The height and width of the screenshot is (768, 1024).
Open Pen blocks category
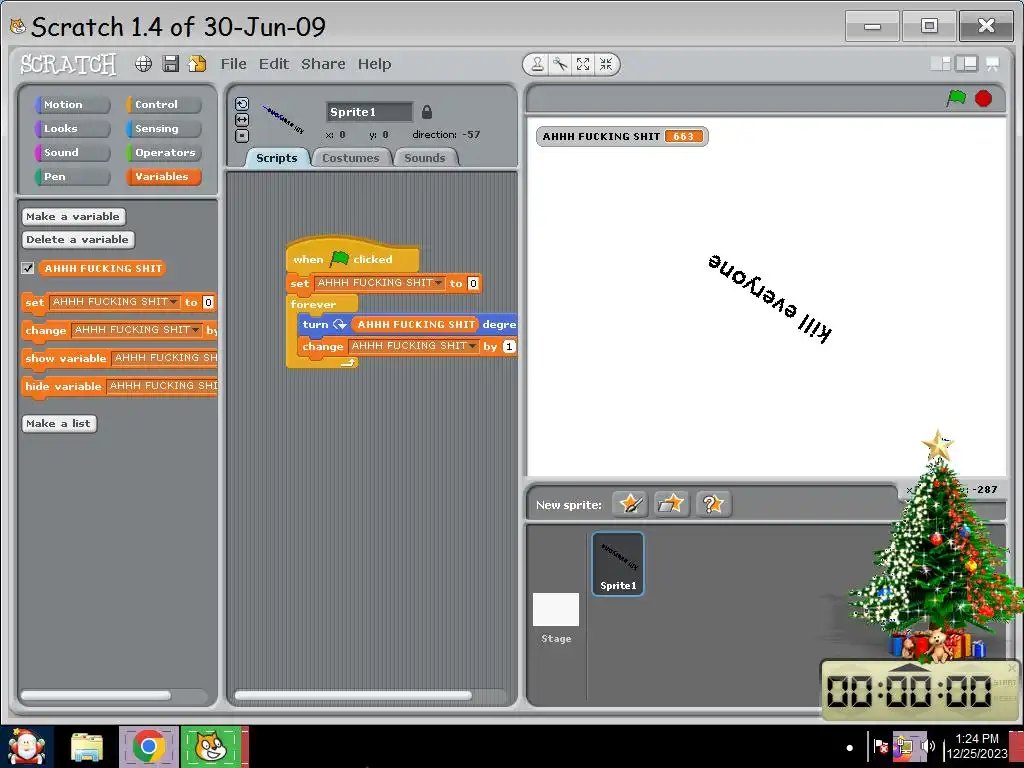pyautogui.click(x=72, y=176)
